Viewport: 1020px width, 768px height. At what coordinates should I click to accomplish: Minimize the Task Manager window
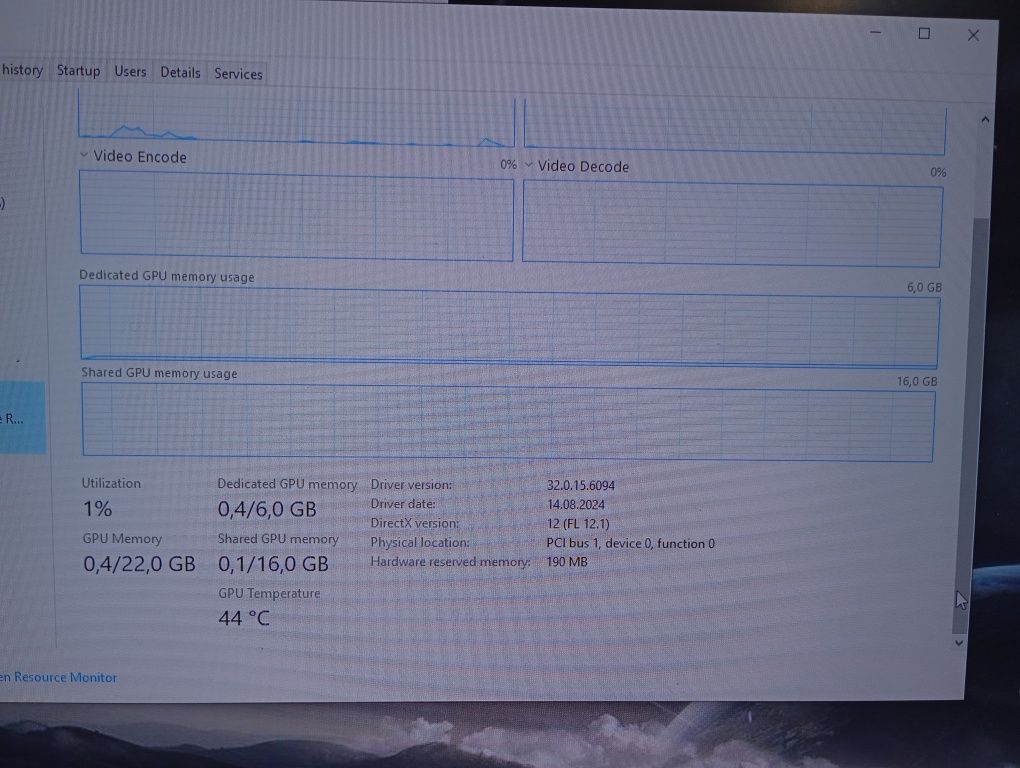(876, 33)
